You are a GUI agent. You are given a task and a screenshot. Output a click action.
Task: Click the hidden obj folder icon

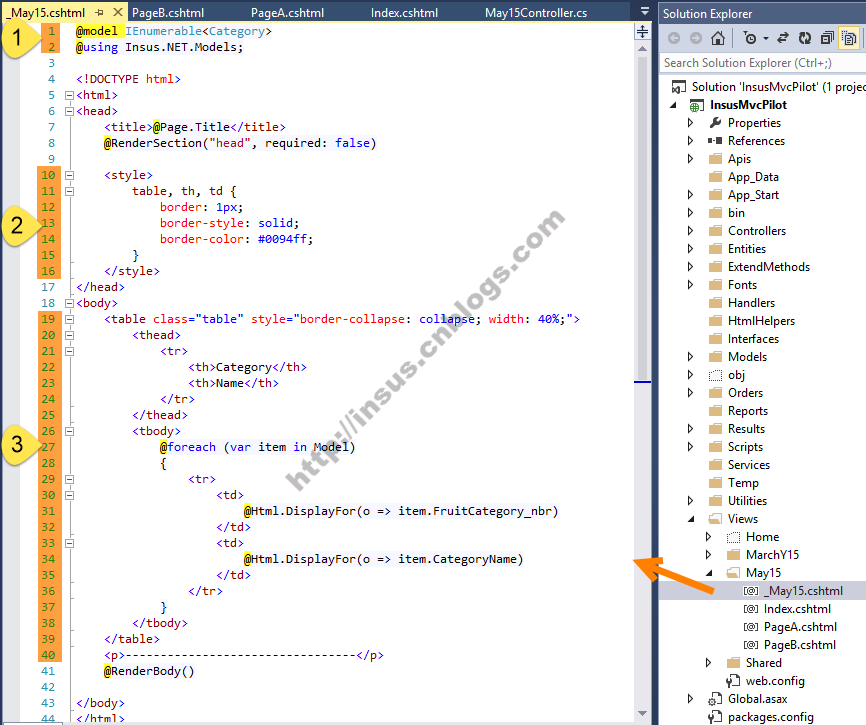click(715, 375)
